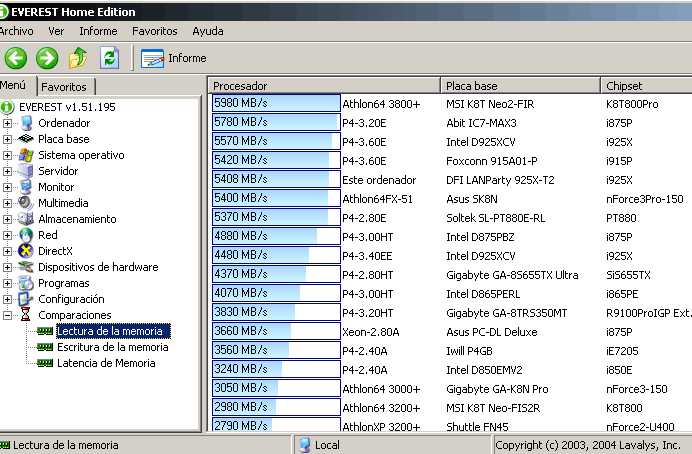Open the Informe menu

(98, 31)
